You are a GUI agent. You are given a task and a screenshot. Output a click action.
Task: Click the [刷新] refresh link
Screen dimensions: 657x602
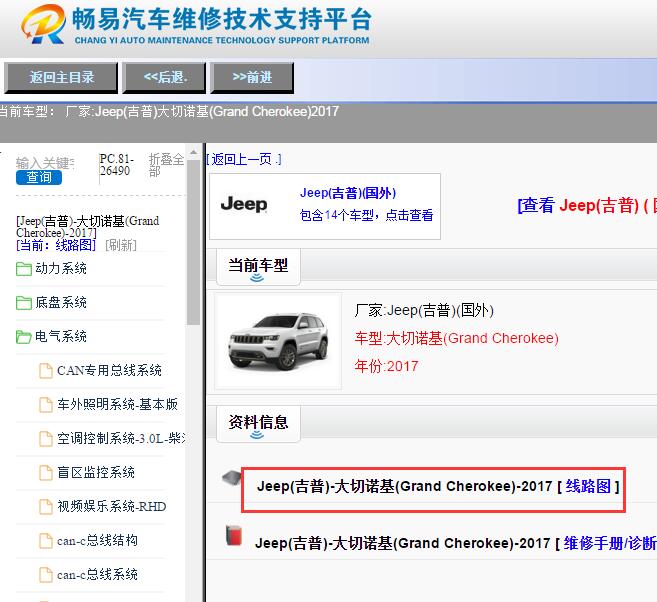121,245
